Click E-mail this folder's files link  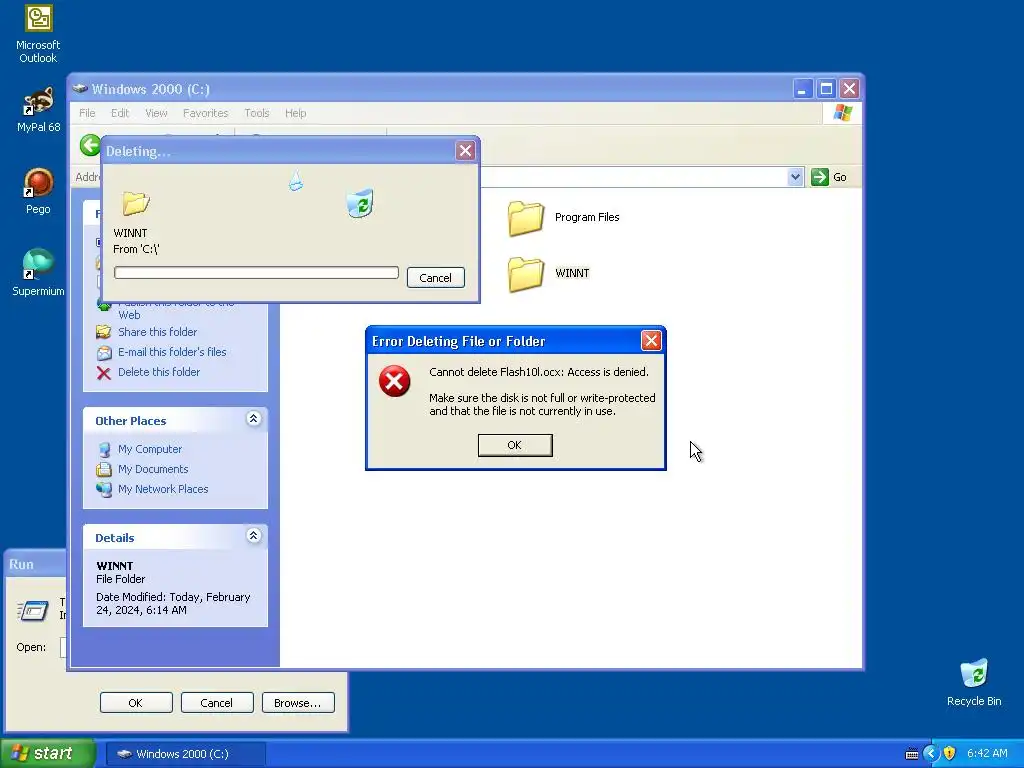[x=172, y=352]
